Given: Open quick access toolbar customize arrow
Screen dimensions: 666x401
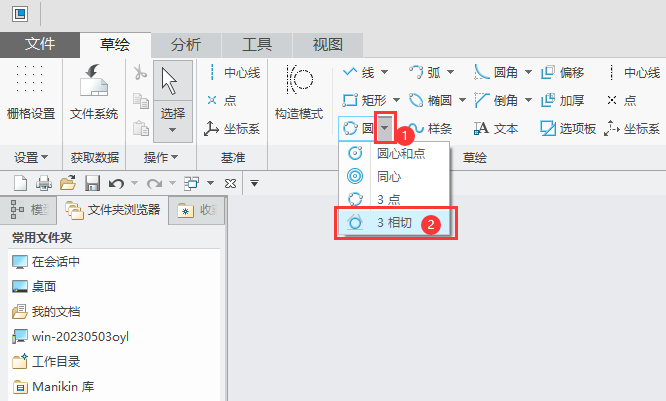Looking at the screenshot, I should click(x=254, y=184).
